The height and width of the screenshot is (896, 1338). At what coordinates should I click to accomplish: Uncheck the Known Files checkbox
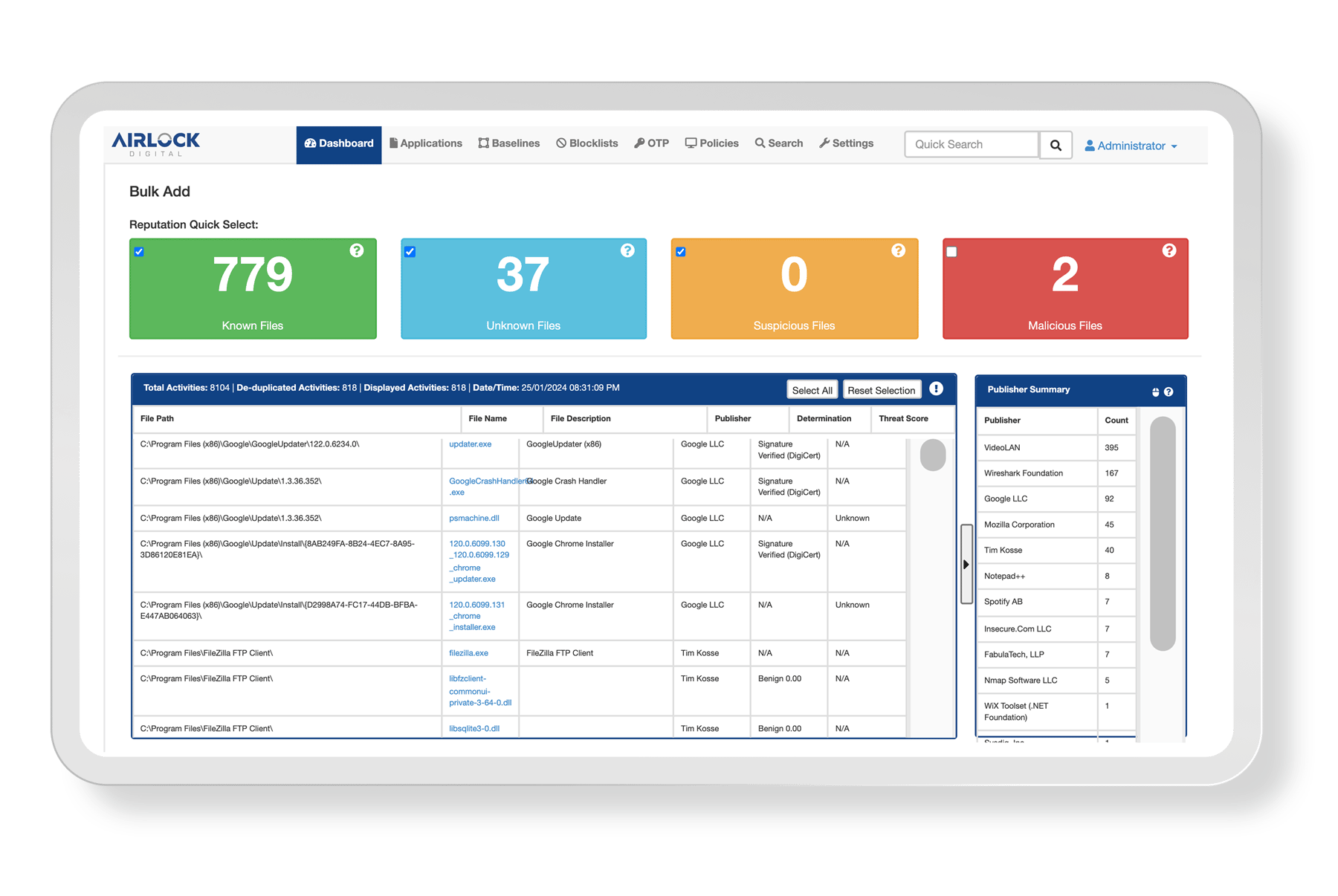tap(140, 252)
